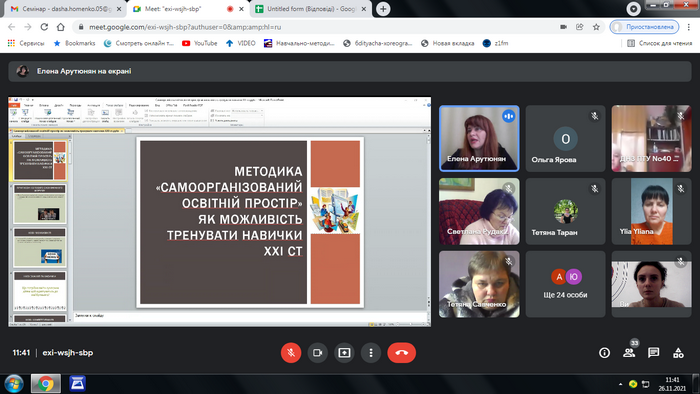700x394 pixels.
Task: Leave the call with red hang-up button
Action: [401, 353]
